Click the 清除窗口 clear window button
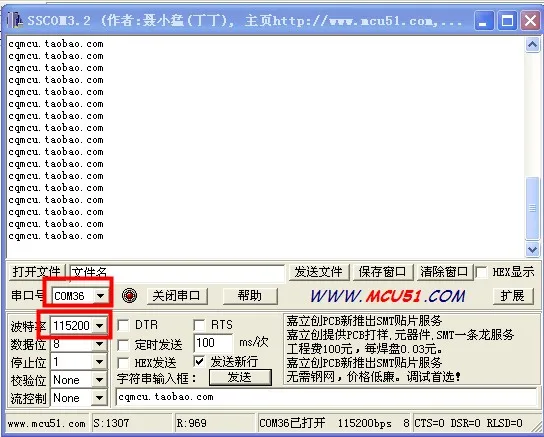Screen dimensions: 544x437 (444, 272)
